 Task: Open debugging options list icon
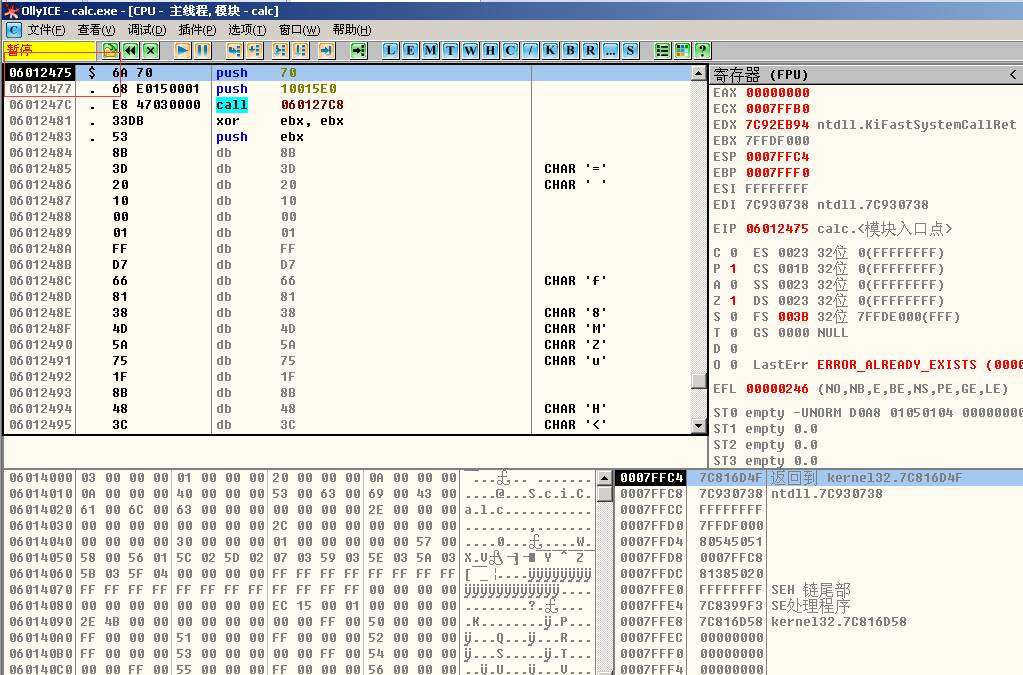pyautogui.click(x=662, y=50)
